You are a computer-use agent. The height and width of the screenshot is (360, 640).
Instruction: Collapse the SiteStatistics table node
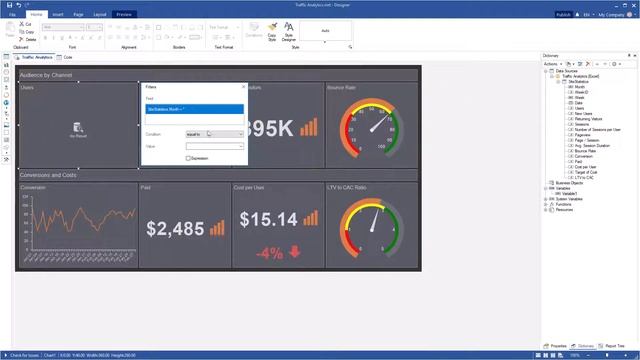558,82
